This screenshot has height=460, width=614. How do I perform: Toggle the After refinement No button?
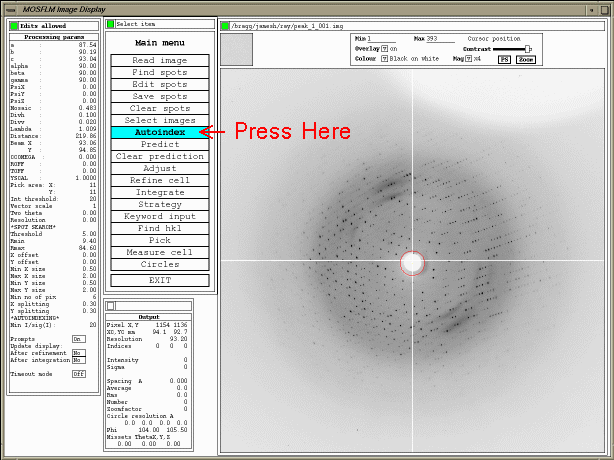(79, 353)
